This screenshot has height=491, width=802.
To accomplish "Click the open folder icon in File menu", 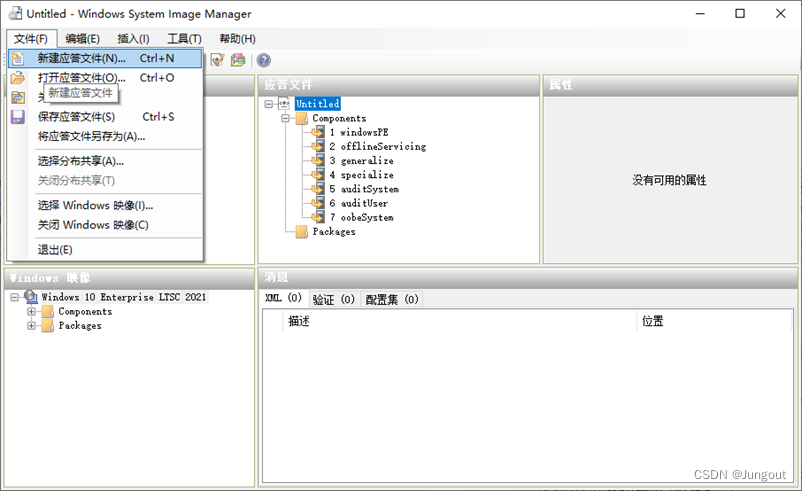I will (x=17, y=78).
